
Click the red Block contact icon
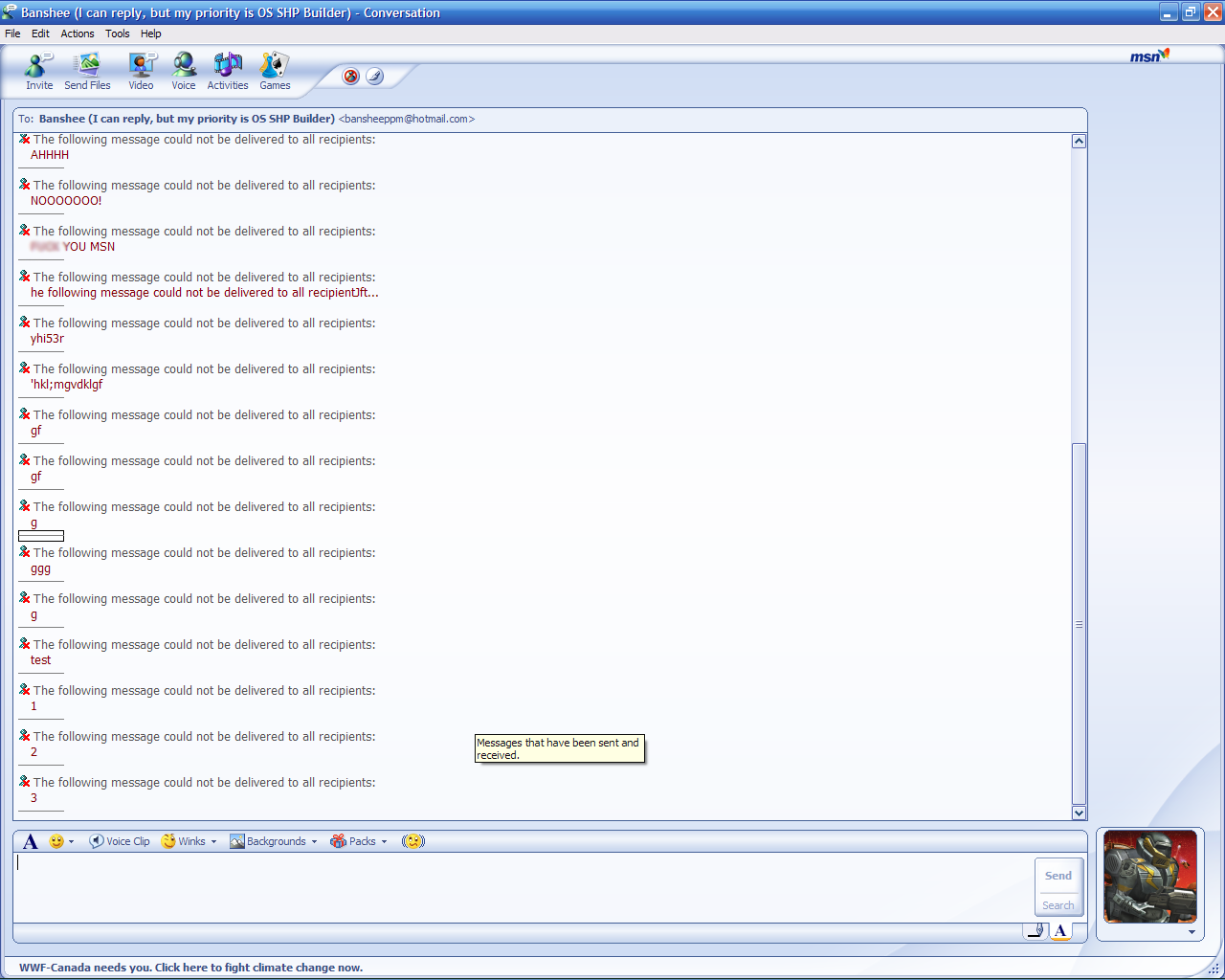pos(351,77)
